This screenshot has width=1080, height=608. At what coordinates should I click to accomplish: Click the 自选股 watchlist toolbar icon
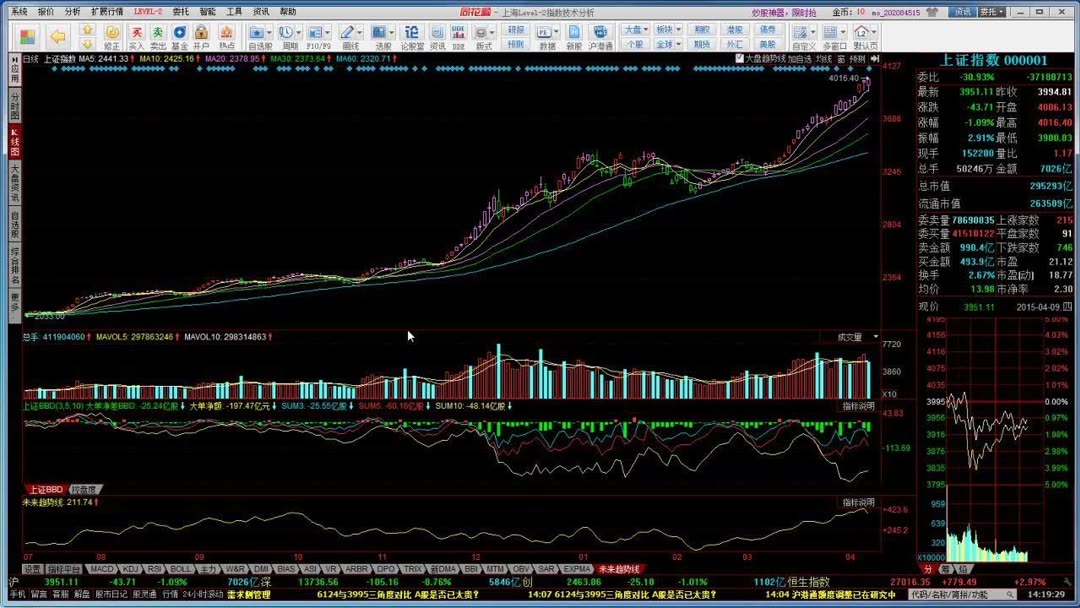[x=258, y=30]
